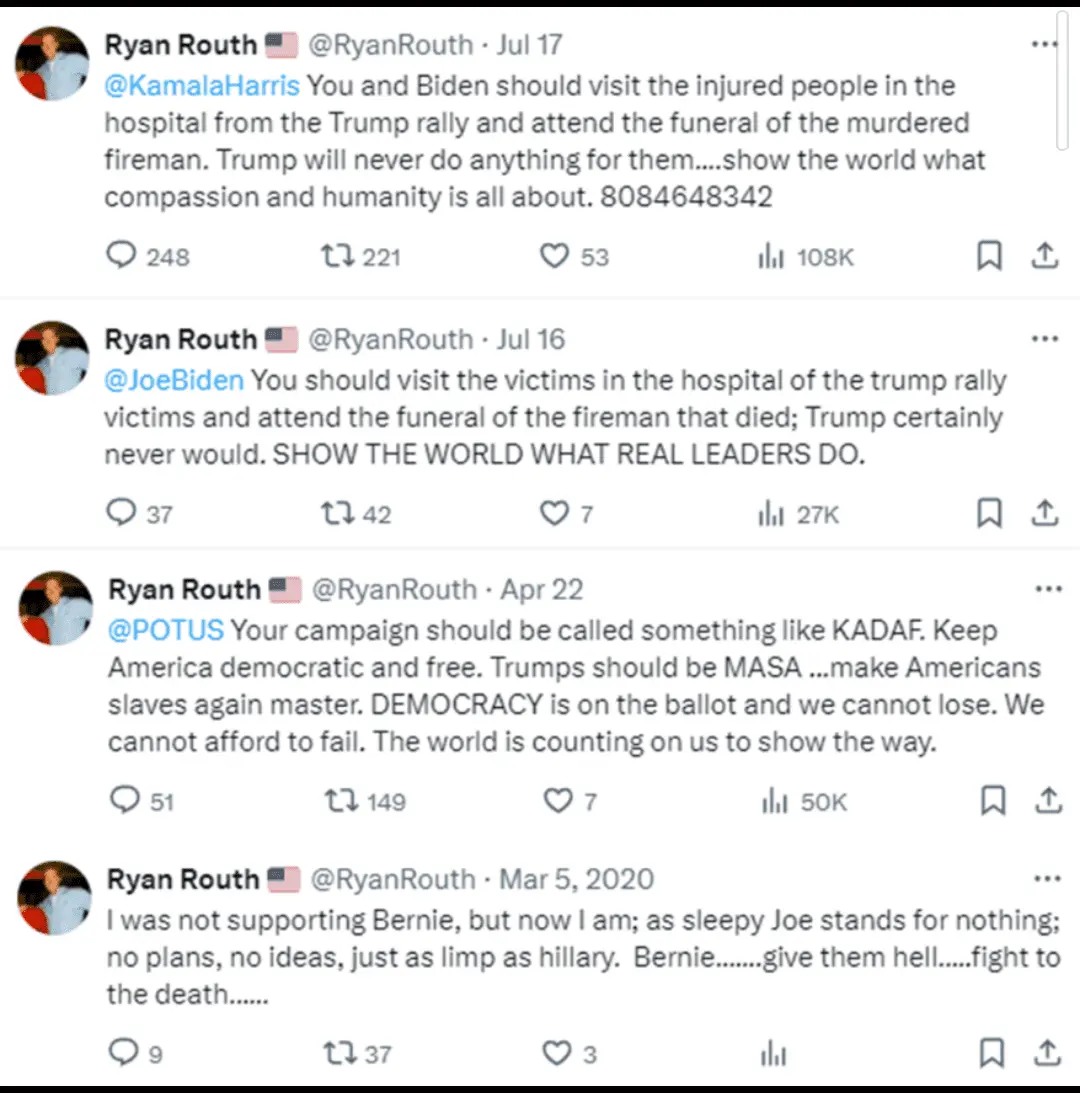This screenshot has height=1093, width=1080.
Task: Open the @KamalaHarris mention link
Action: [202, 86]
